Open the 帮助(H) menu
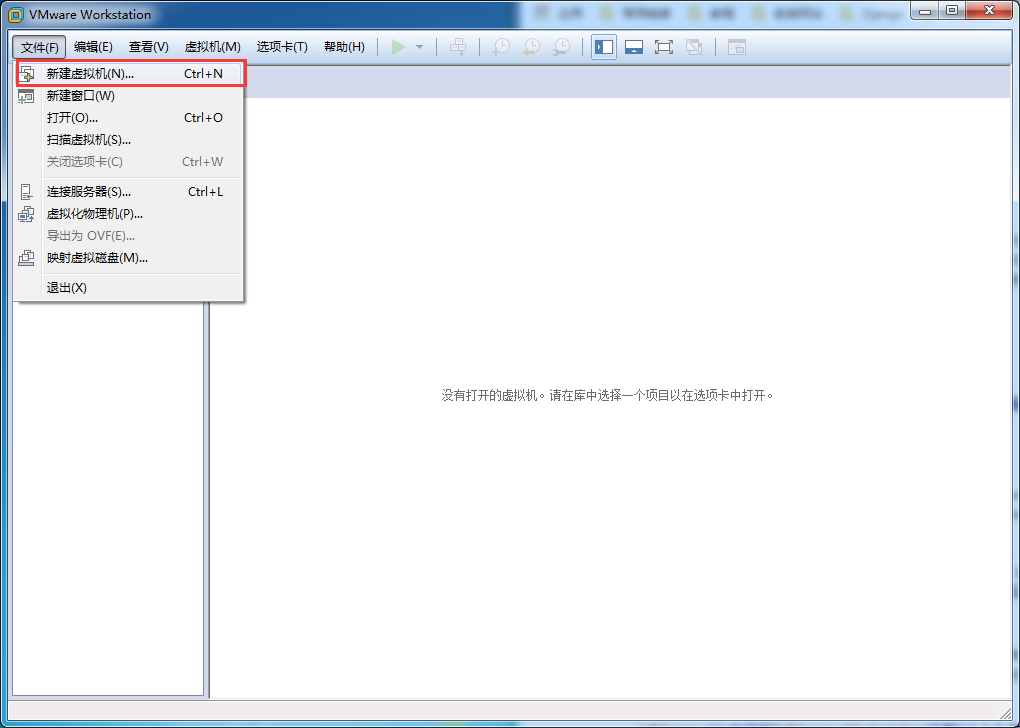 tap(344, 47)
